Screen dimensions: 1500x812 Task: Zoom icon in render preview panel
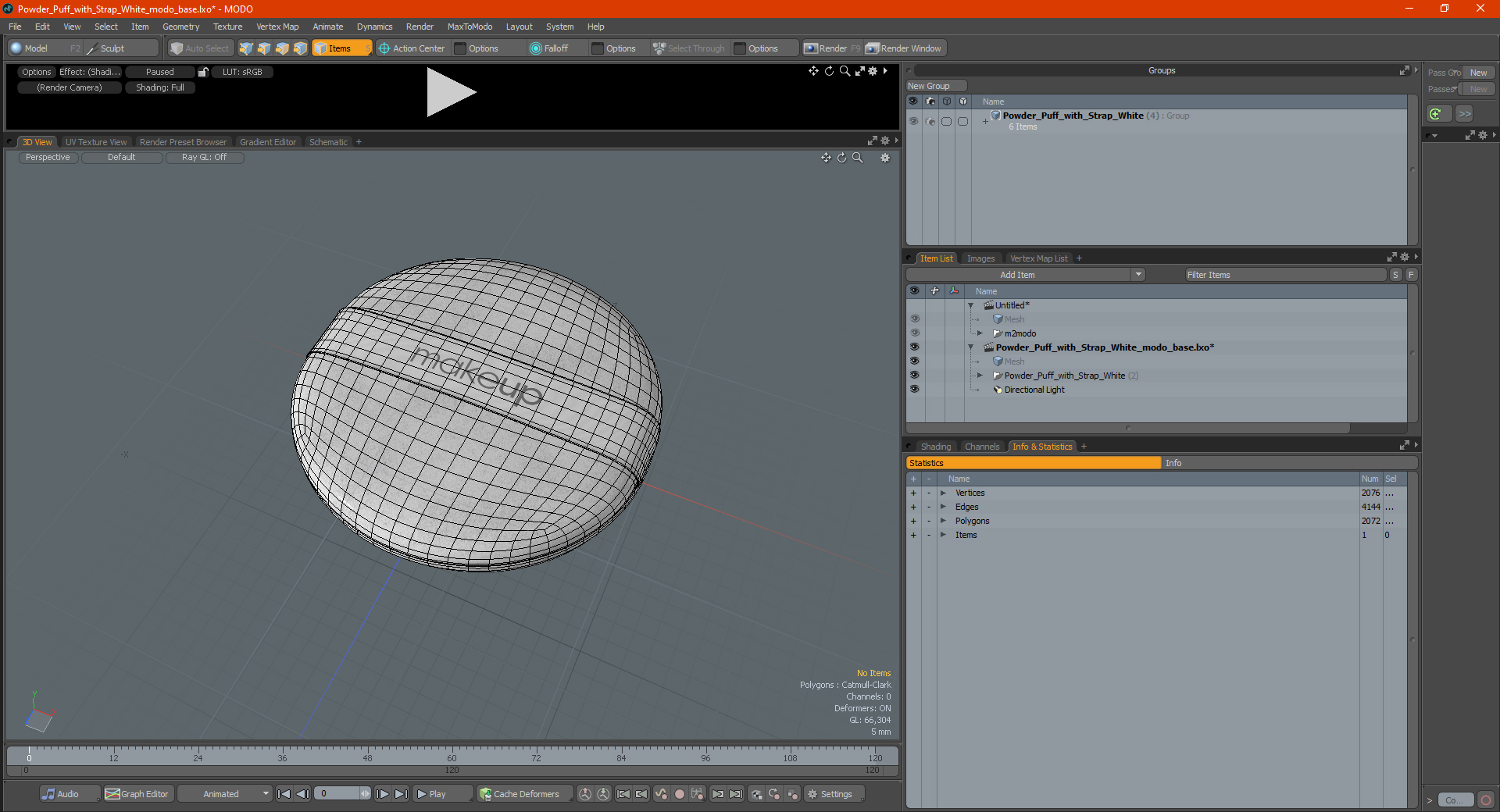845,71
